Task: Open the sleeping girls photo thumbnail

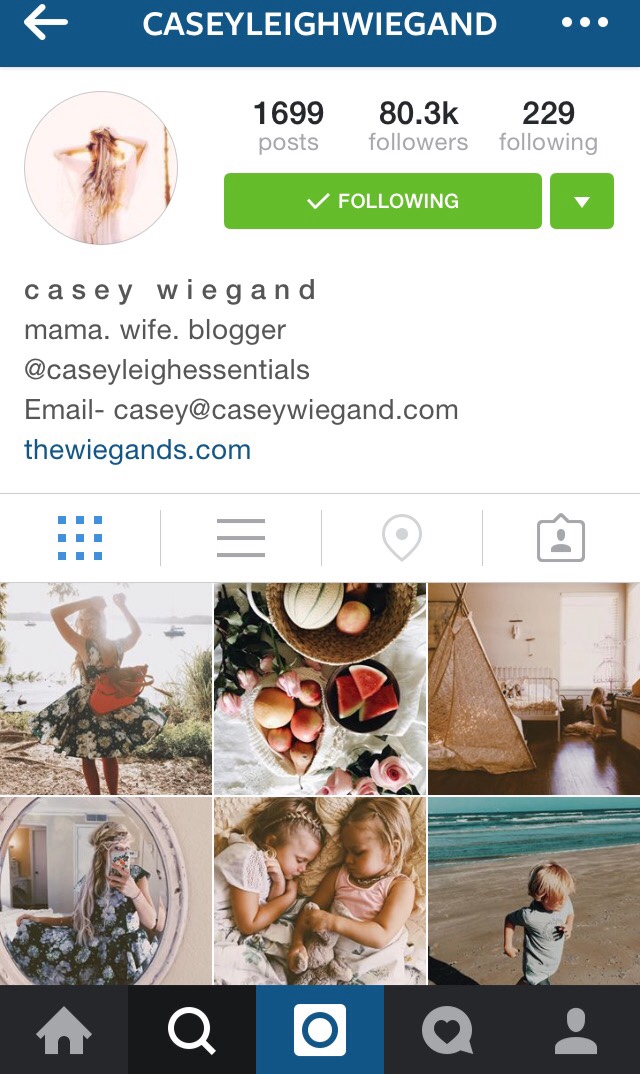Action: [x=320, y=890]
